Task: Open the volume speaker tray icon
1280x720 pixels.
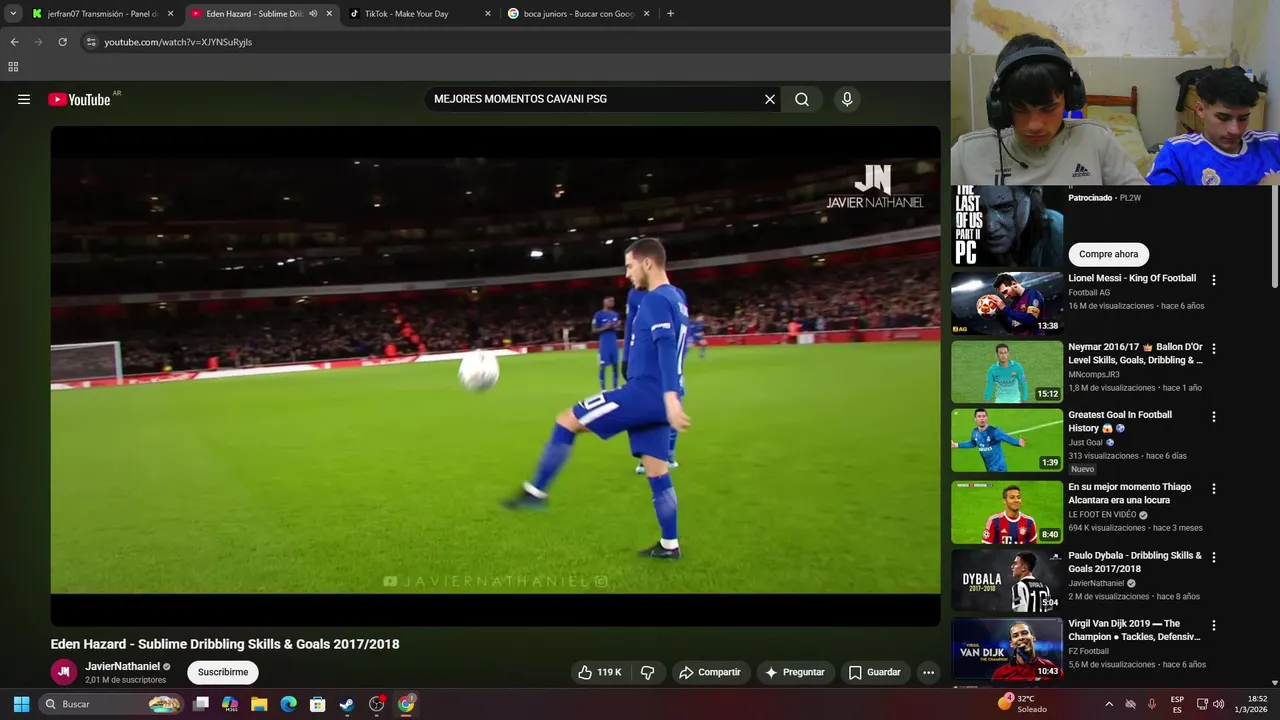Action: (x=1219, y=704)
